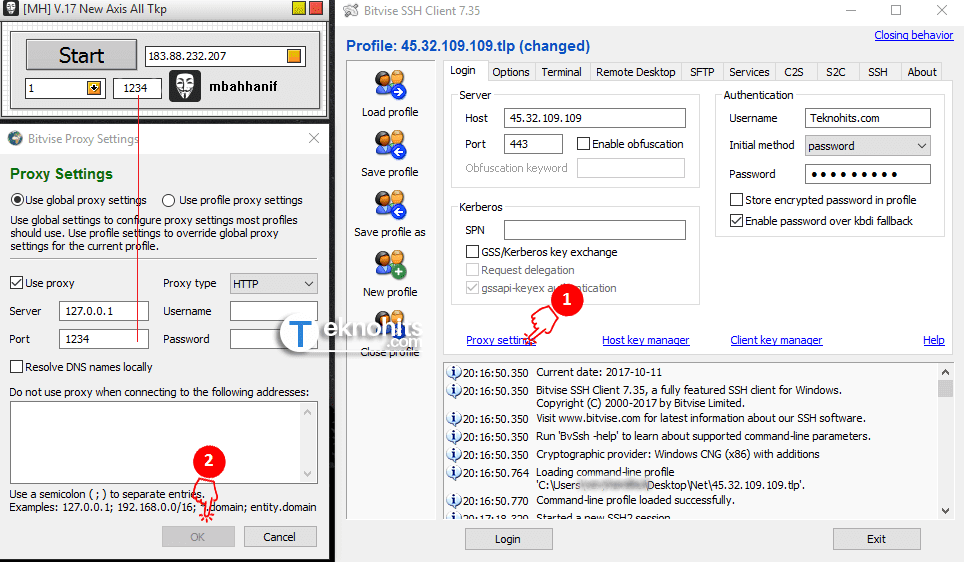Click the Exit button
The width and height of the screenshot is (964, 562).
point(877,539)
